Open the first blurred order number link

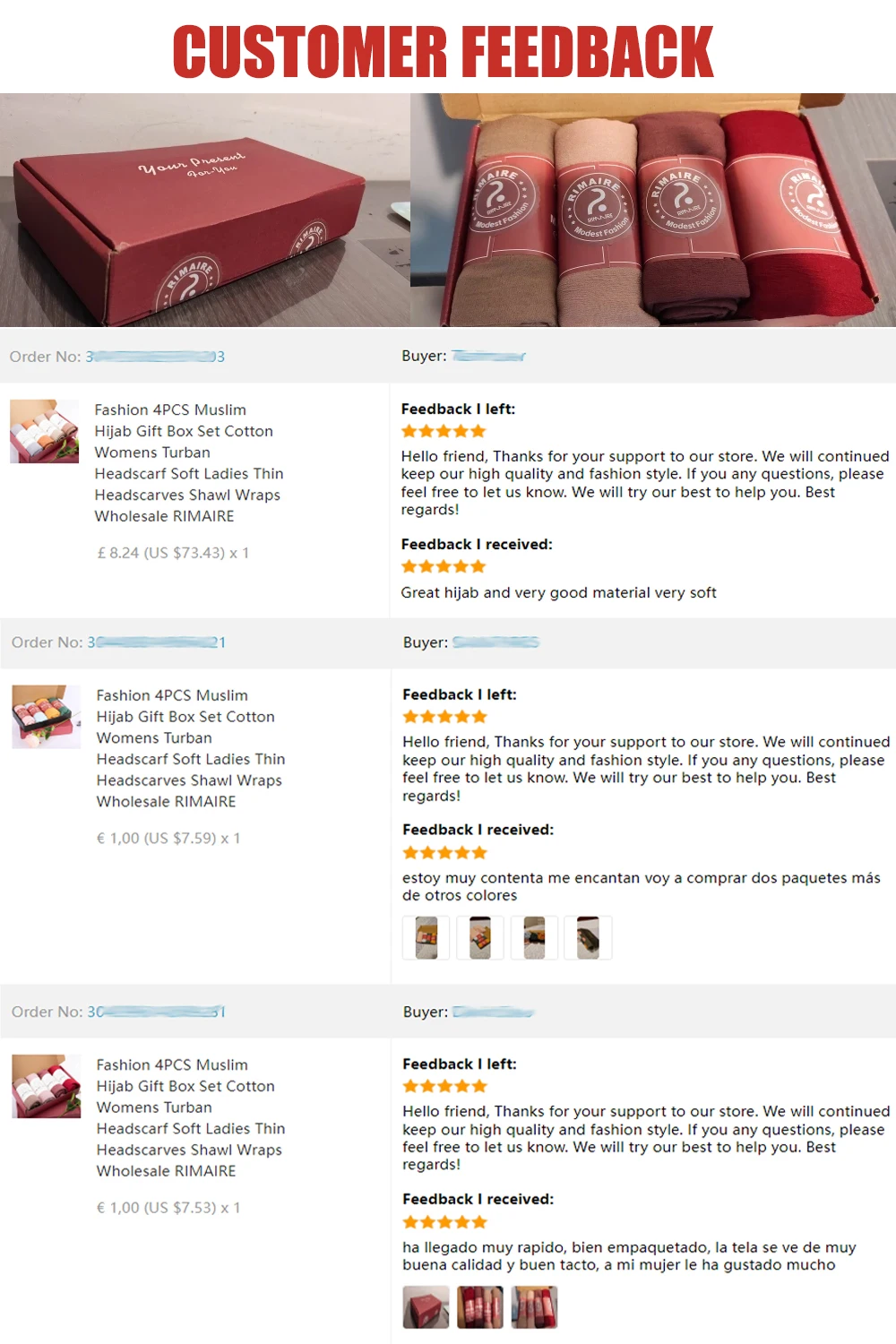[x=155, y=357]
